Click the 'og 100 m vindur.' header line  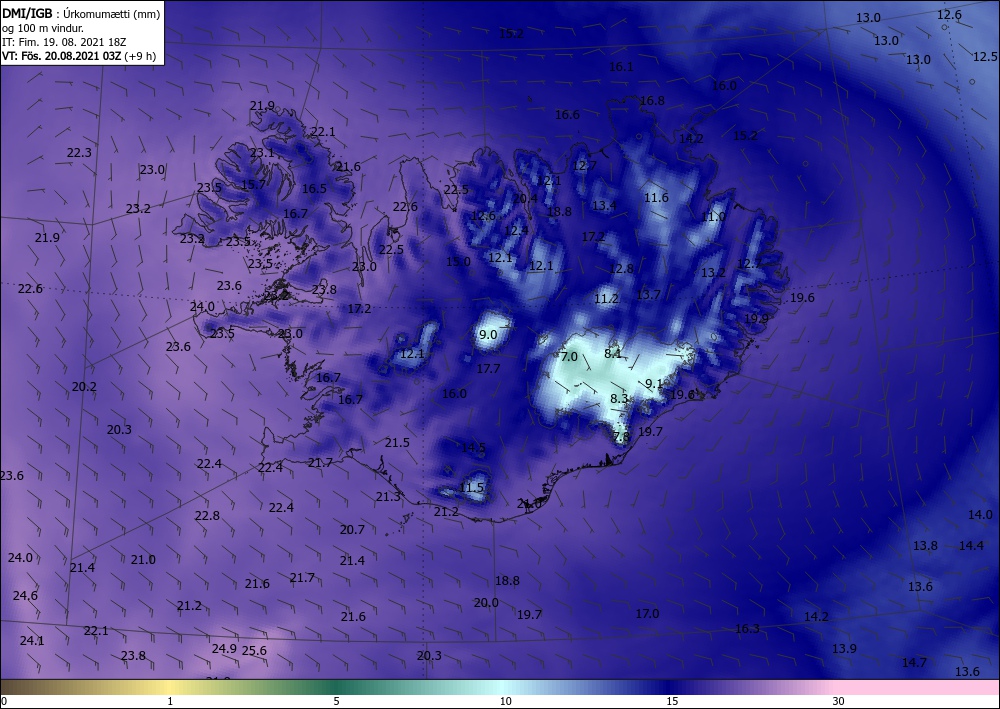pyautogui.click(x=43, y=28)
